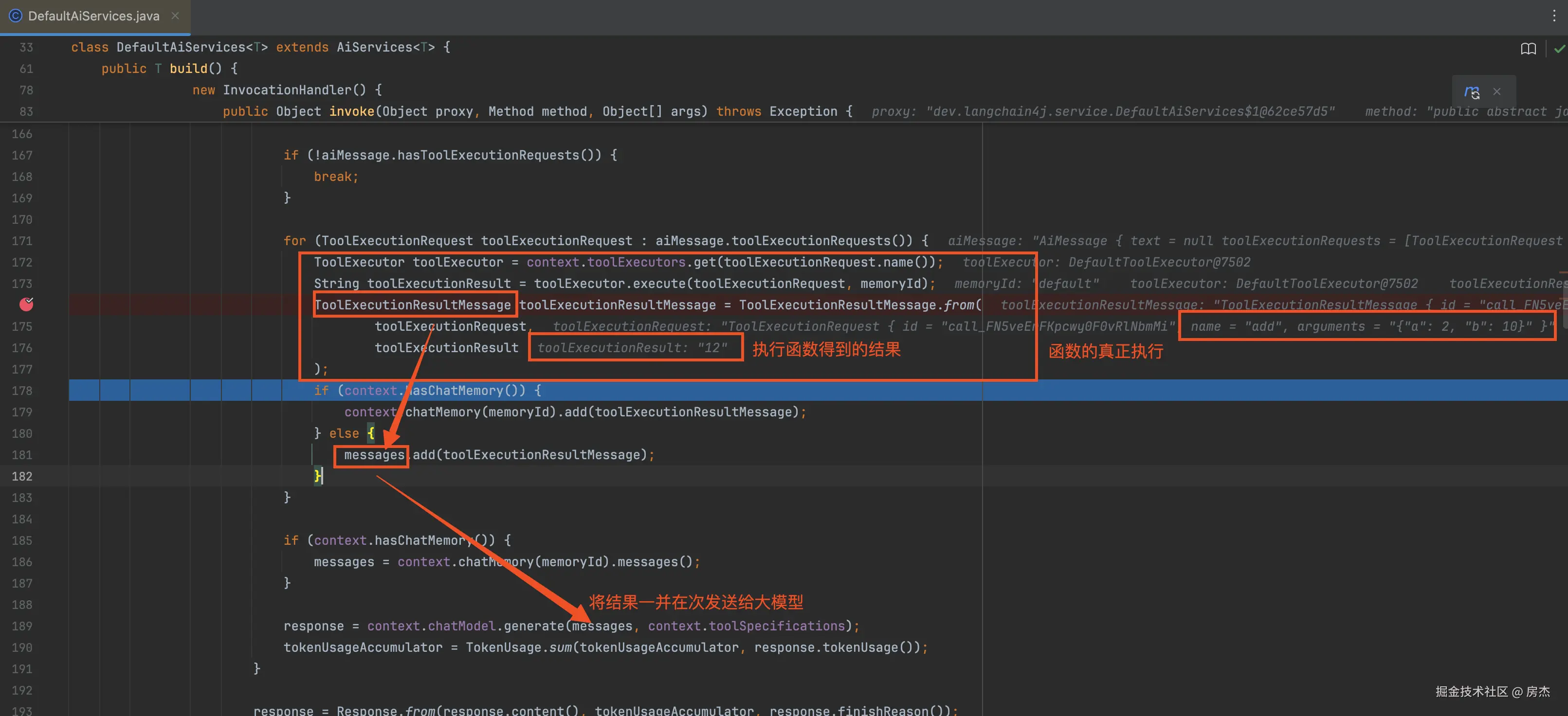Close the DefaultAiServices.java tab
The width and height of the screenshot is (1568, 716).
coord(175,16)
